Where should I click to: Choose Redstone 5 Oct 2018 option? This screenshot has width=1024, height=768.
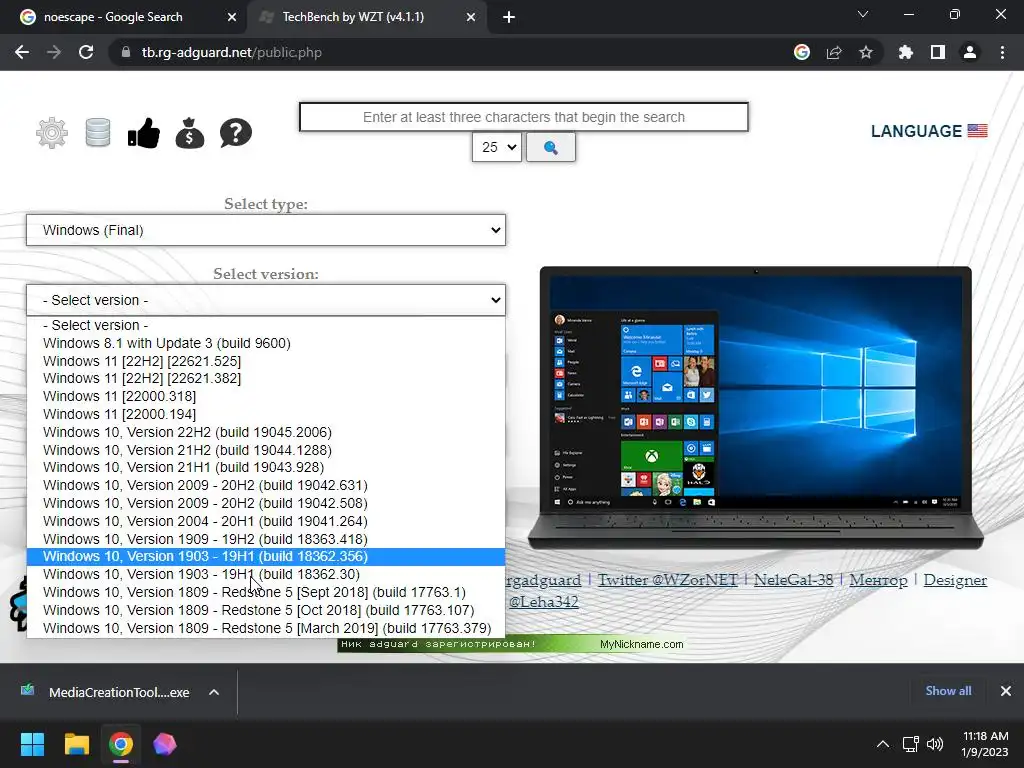[x=266, y=610]
